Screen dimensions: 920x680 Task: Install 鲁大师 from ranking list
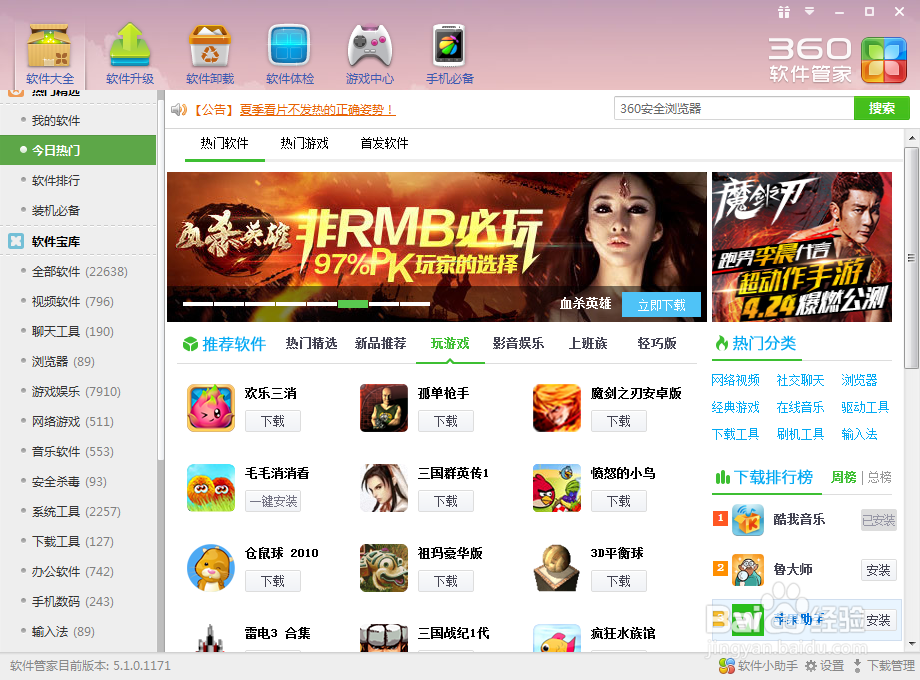pos(878,570)
